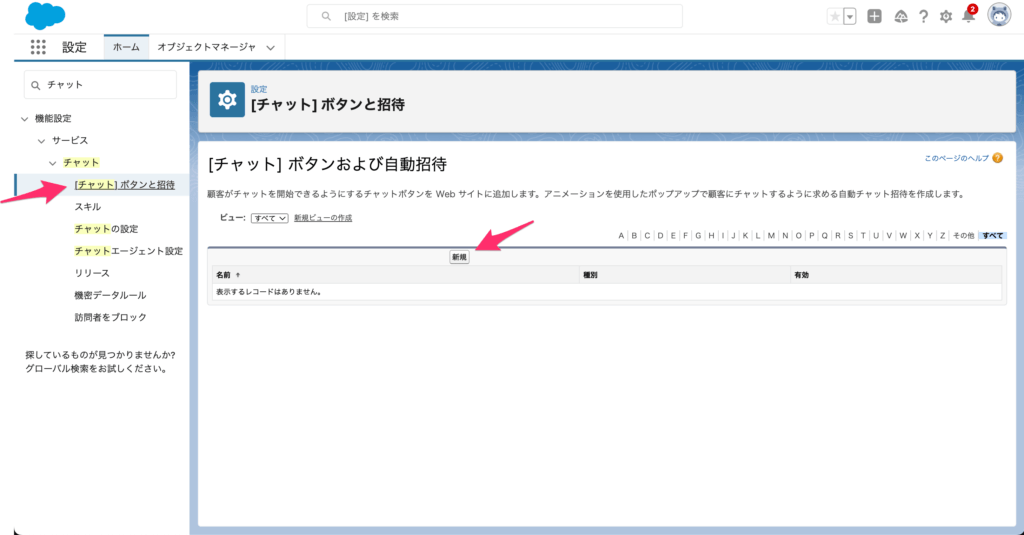Click the 設定 breadcrumb link

[x=259, y=89]
